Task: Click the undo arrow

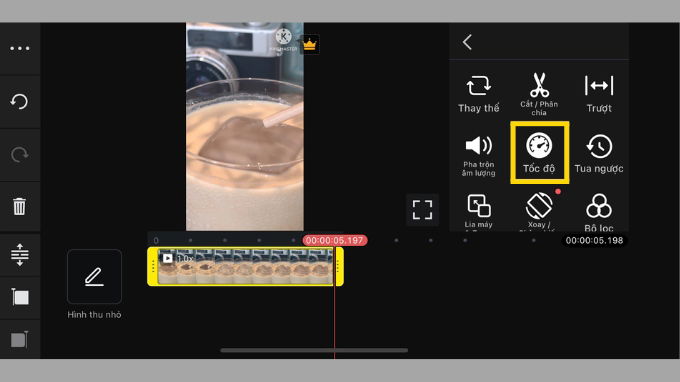Action: coord(20,101)
